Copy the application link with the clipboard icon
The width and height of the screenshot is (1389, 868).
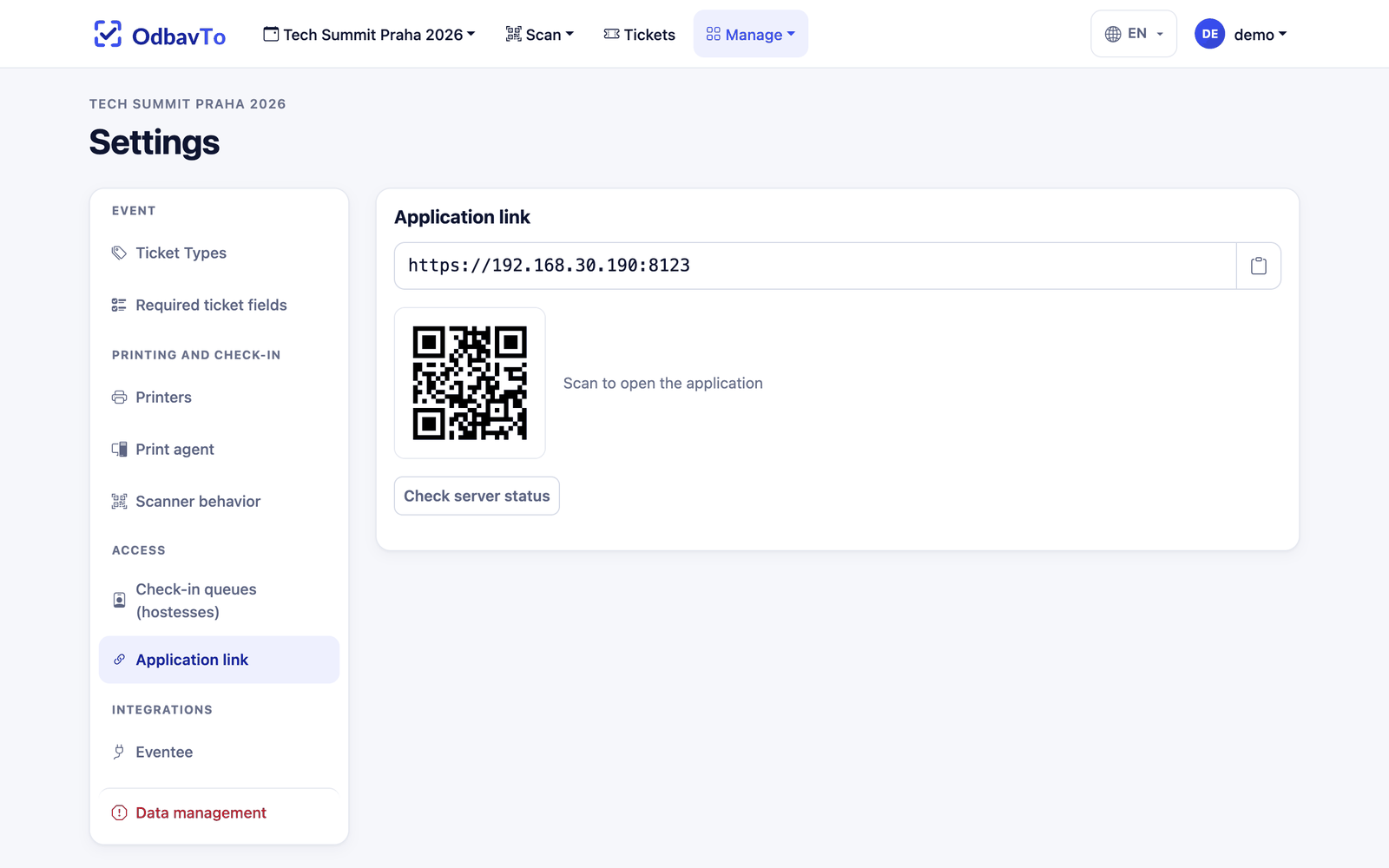[x=1259, y=266]
